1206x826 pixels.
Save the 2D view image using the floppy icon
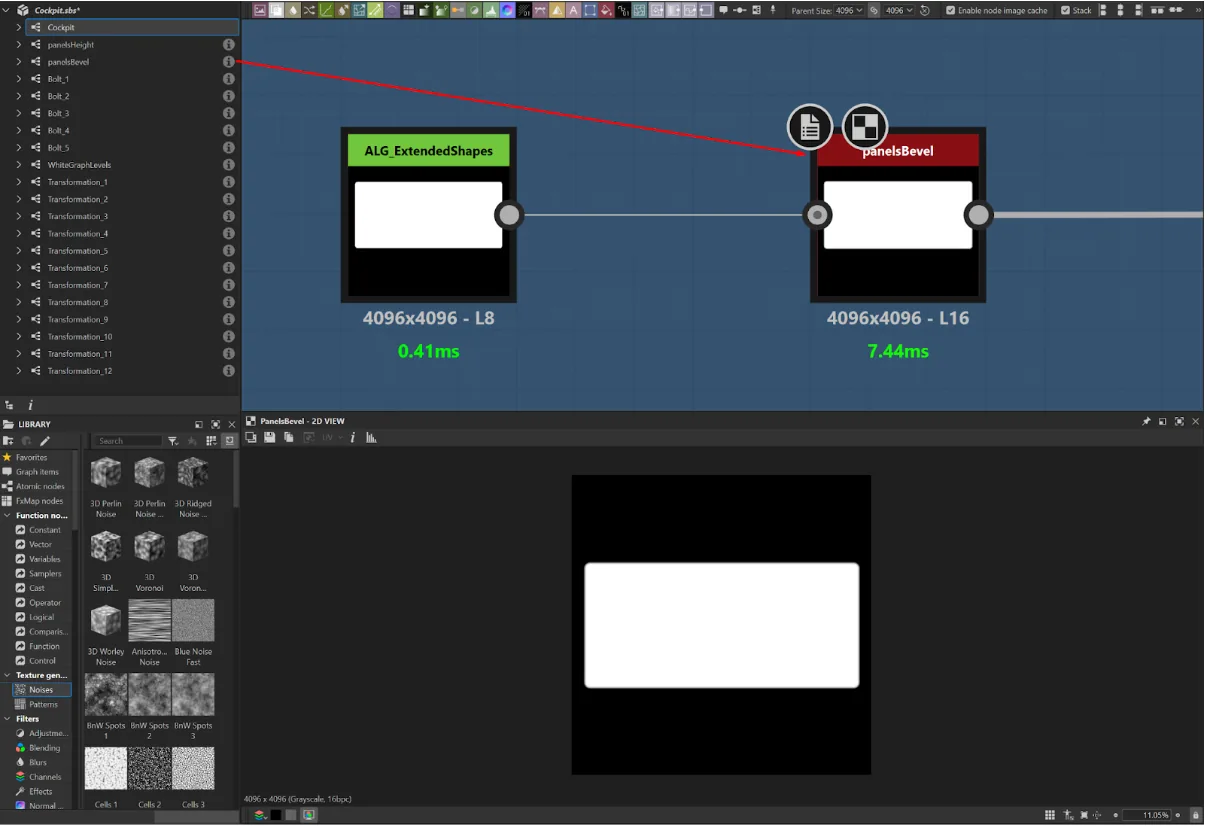[x=270, y=437]
